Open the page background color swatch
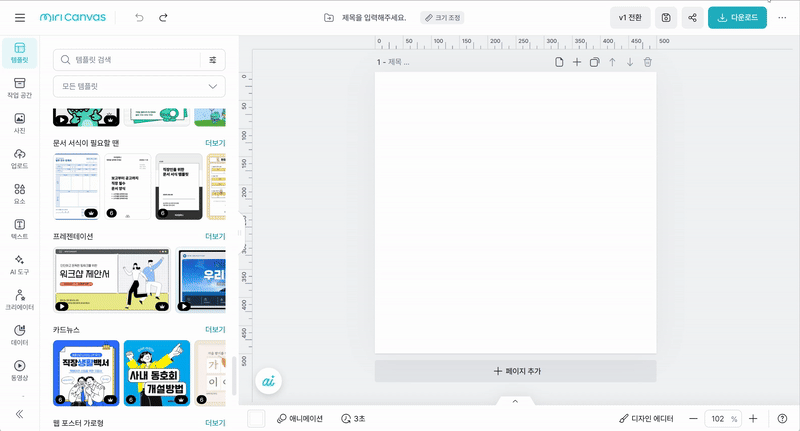 click(256, 419)
